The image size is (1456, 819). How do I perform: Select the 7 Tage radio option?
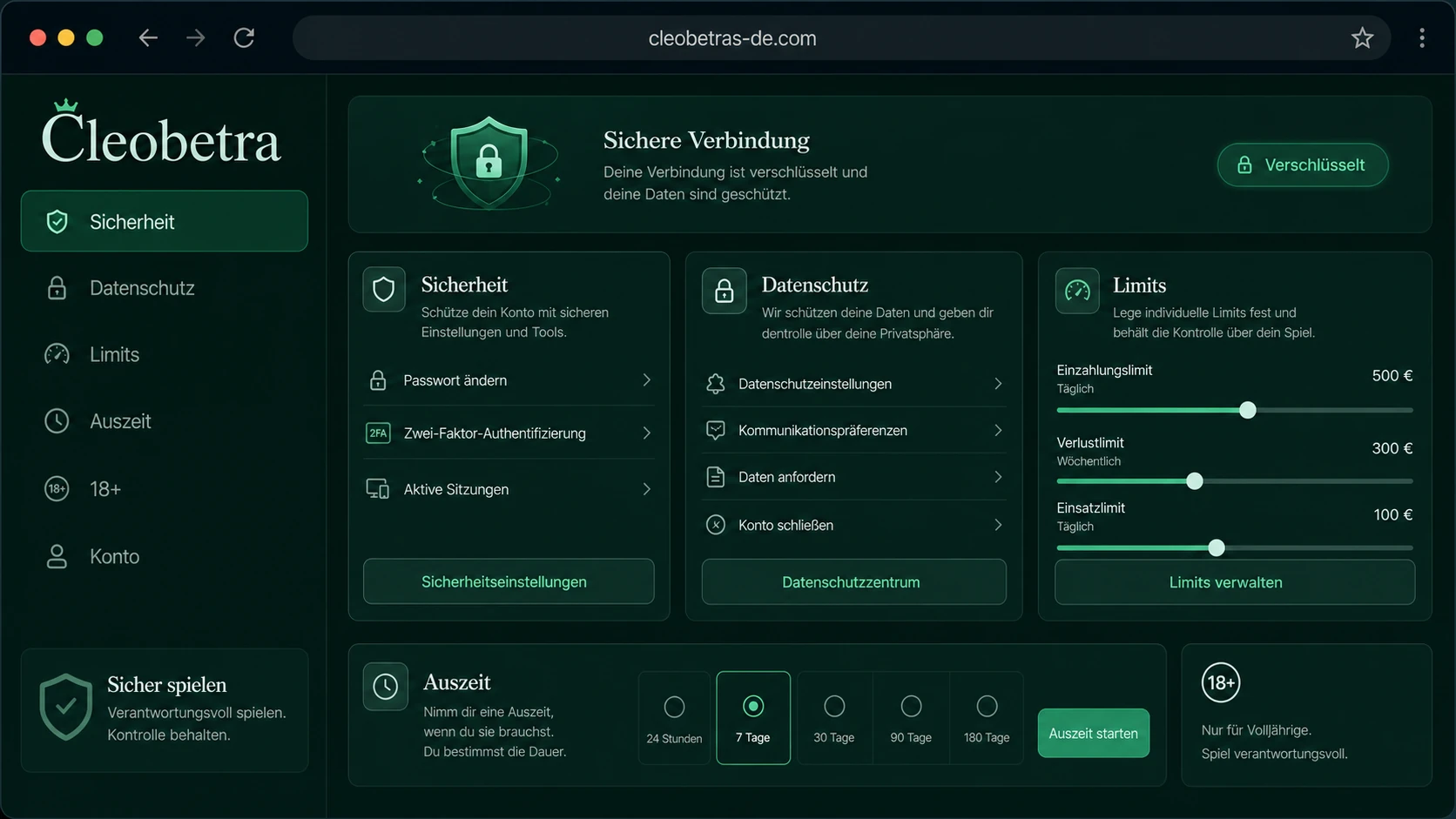tap(753, 706)
